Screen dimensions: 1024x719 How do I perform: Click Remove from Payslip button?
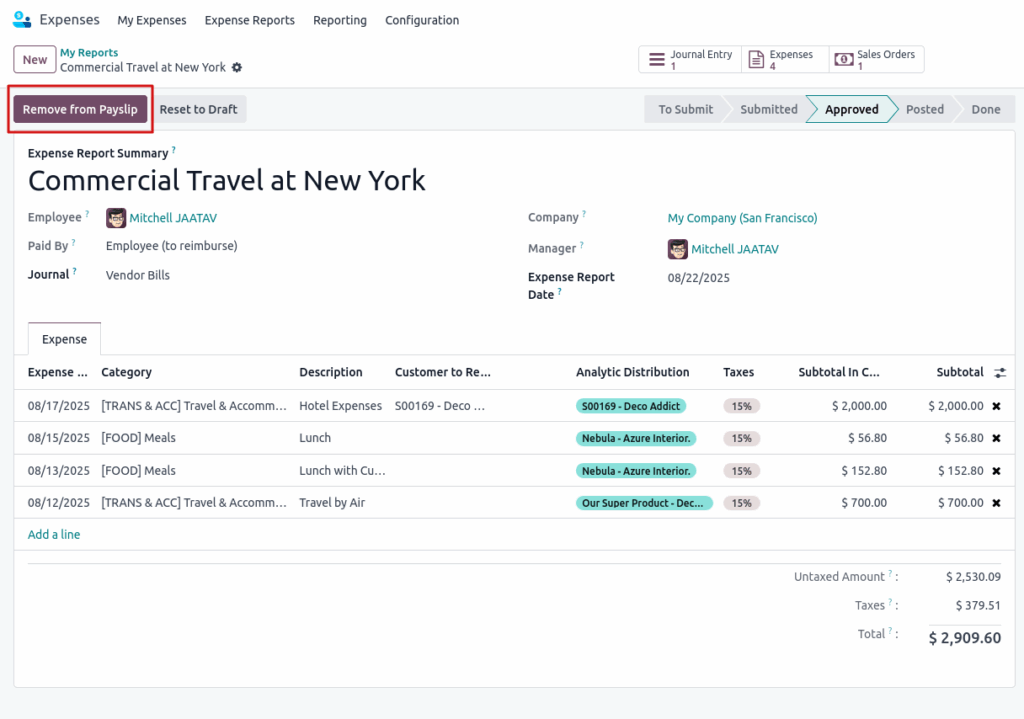click(x=80, y=110)
